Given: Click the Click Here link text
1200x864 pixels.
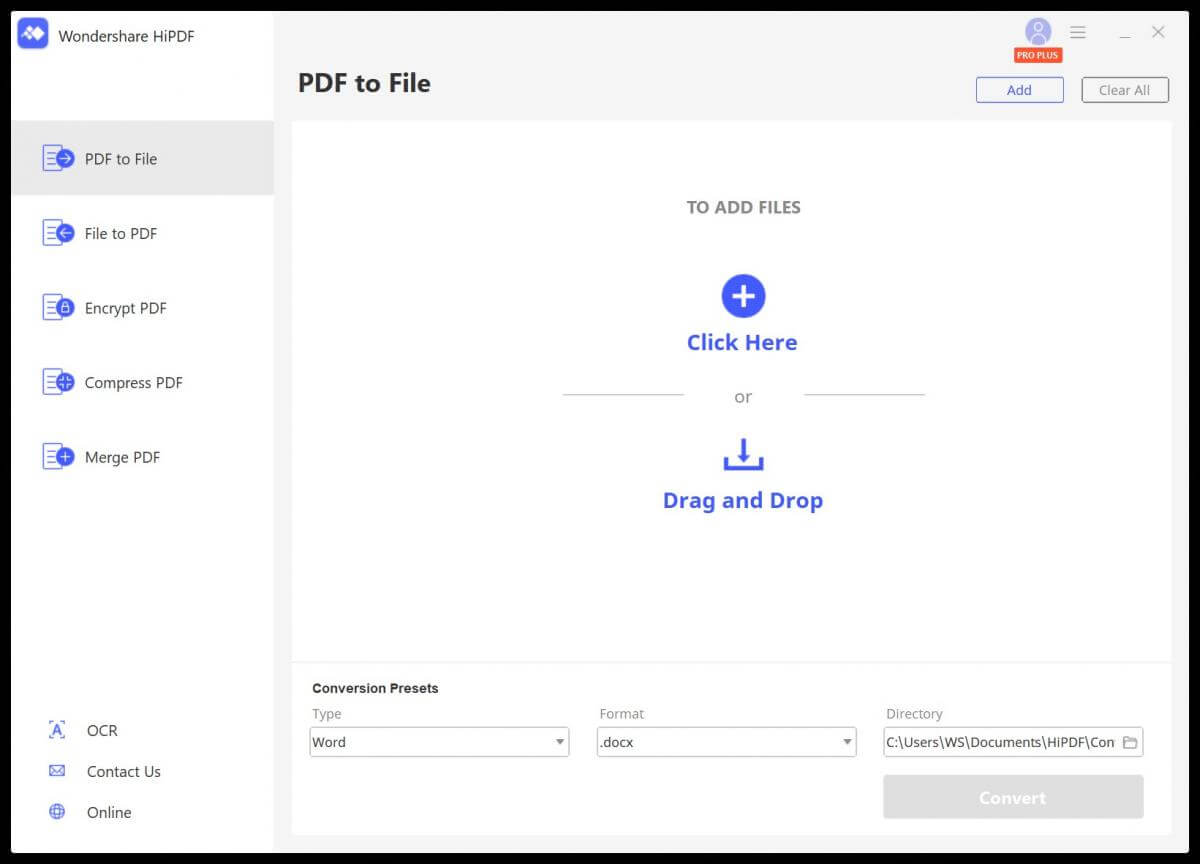Looking at the screenshot, I should click(742, 342).
